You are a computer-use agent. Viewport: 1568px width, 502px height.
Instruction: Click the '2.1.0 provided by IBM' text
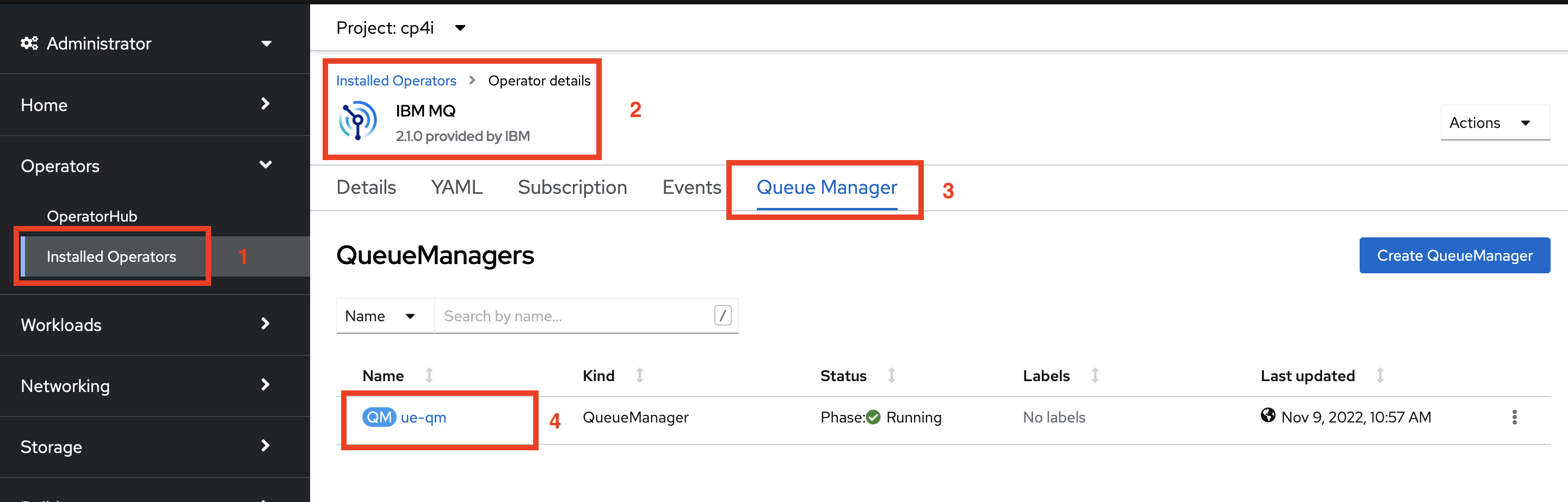(462, 136)
